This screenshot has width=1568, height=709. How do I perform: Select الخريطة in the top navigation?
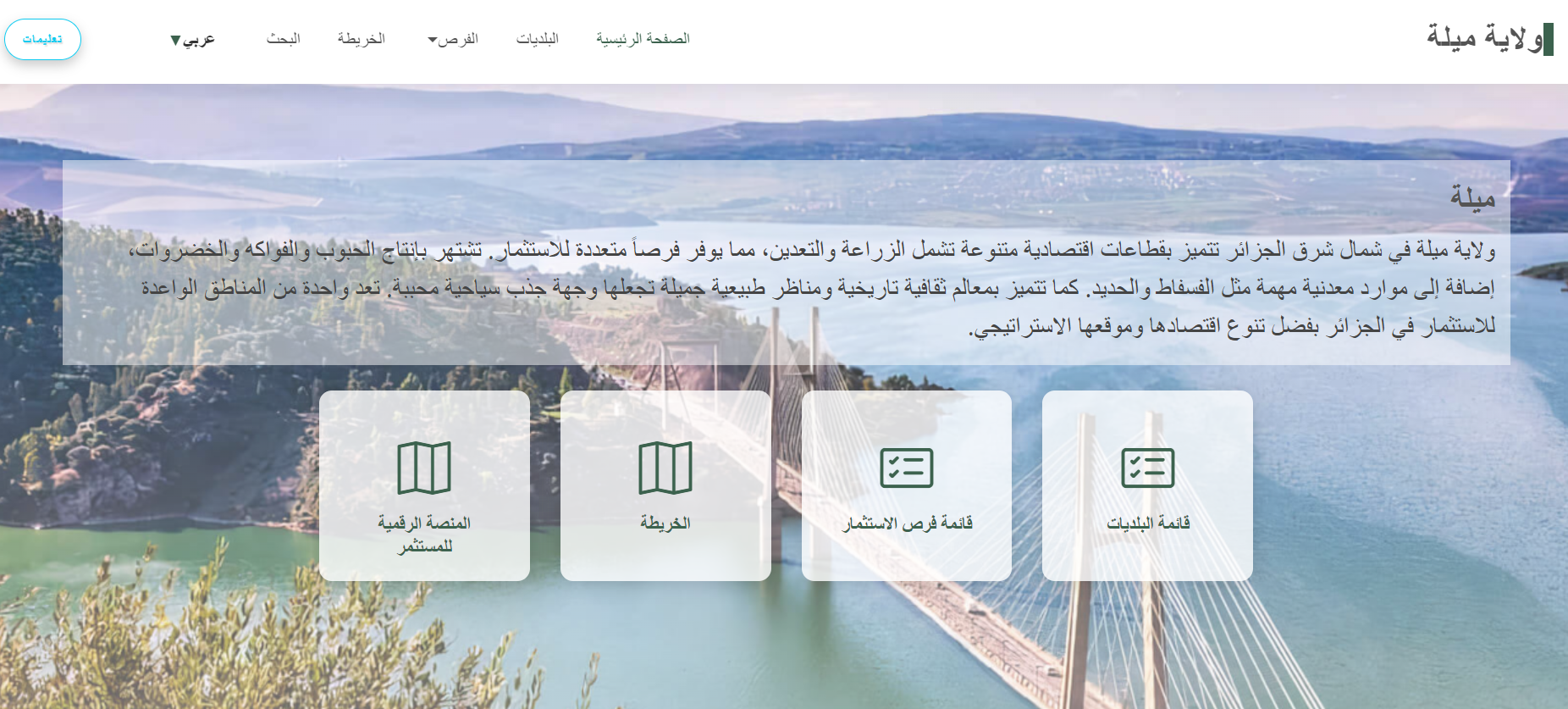tap(362, 39)
